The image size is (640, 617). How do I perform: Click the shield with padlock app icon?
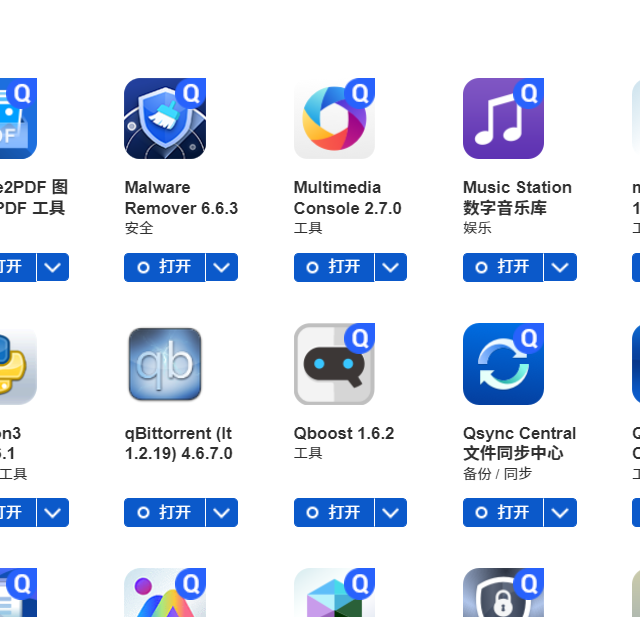point(503,593)
